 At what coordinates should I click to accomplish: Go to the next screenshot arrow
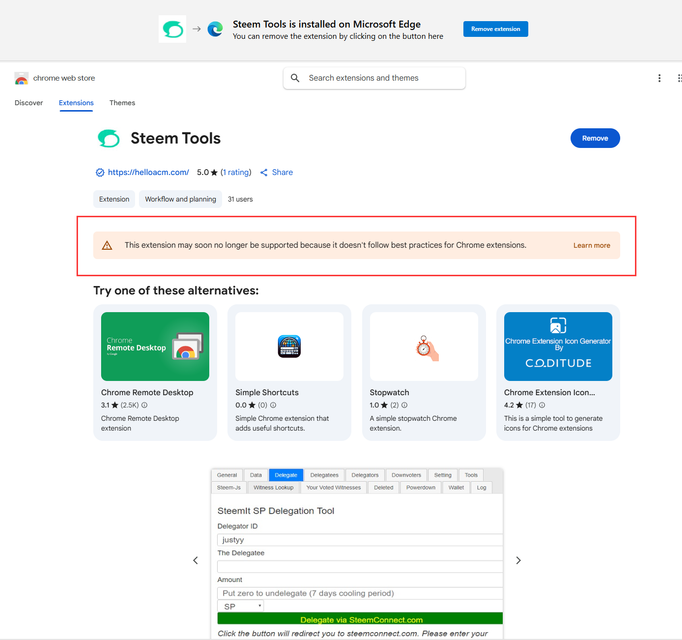pyautogui.click(x=518, y=560)
